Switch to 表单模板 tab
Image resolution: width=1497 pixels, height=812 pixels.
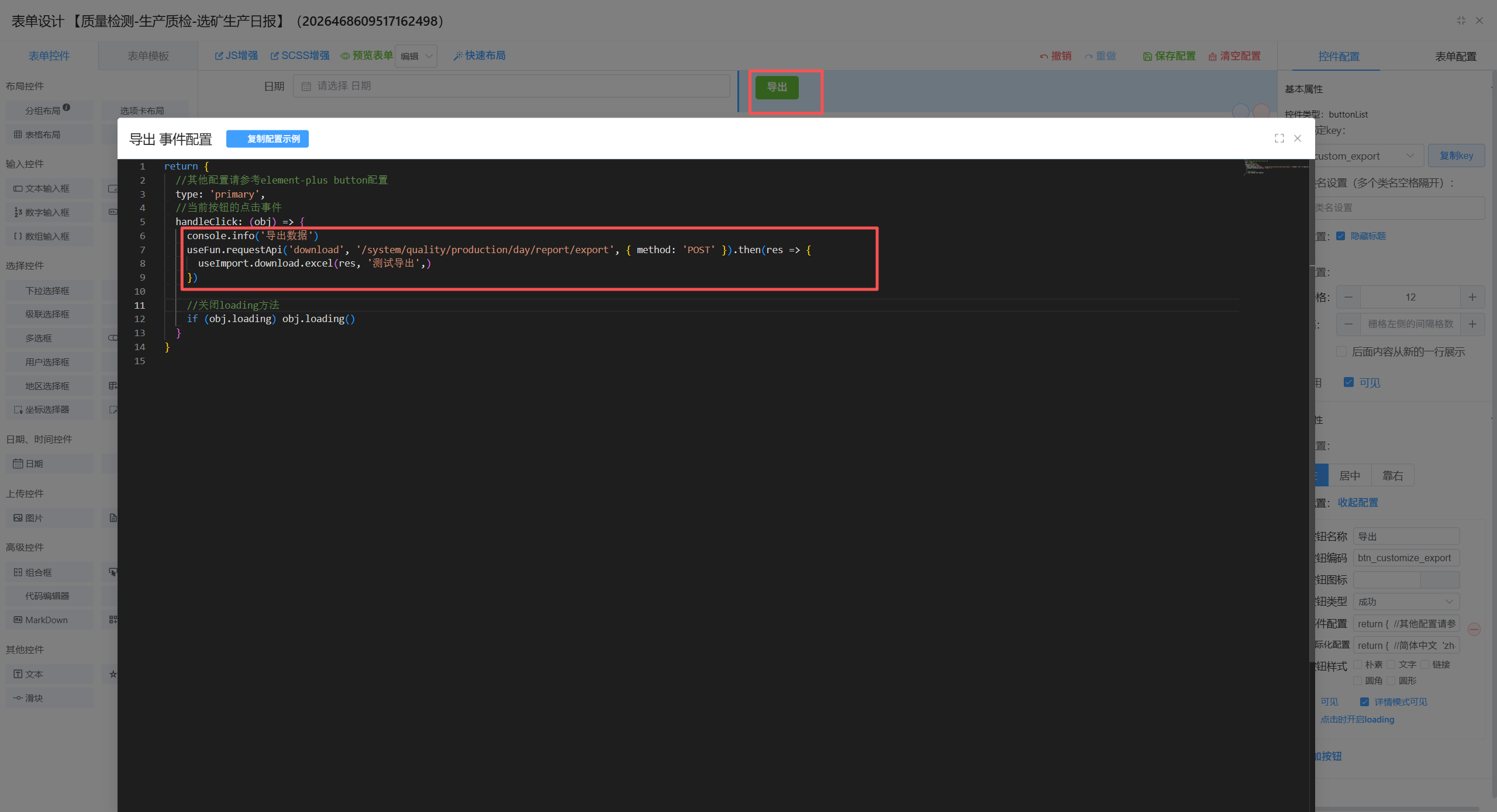pyautogui.click(x=148, y=56)
